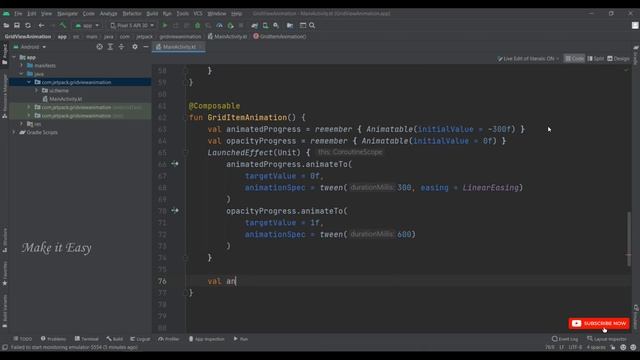Click the Debug app bug icon

point(198,25)
